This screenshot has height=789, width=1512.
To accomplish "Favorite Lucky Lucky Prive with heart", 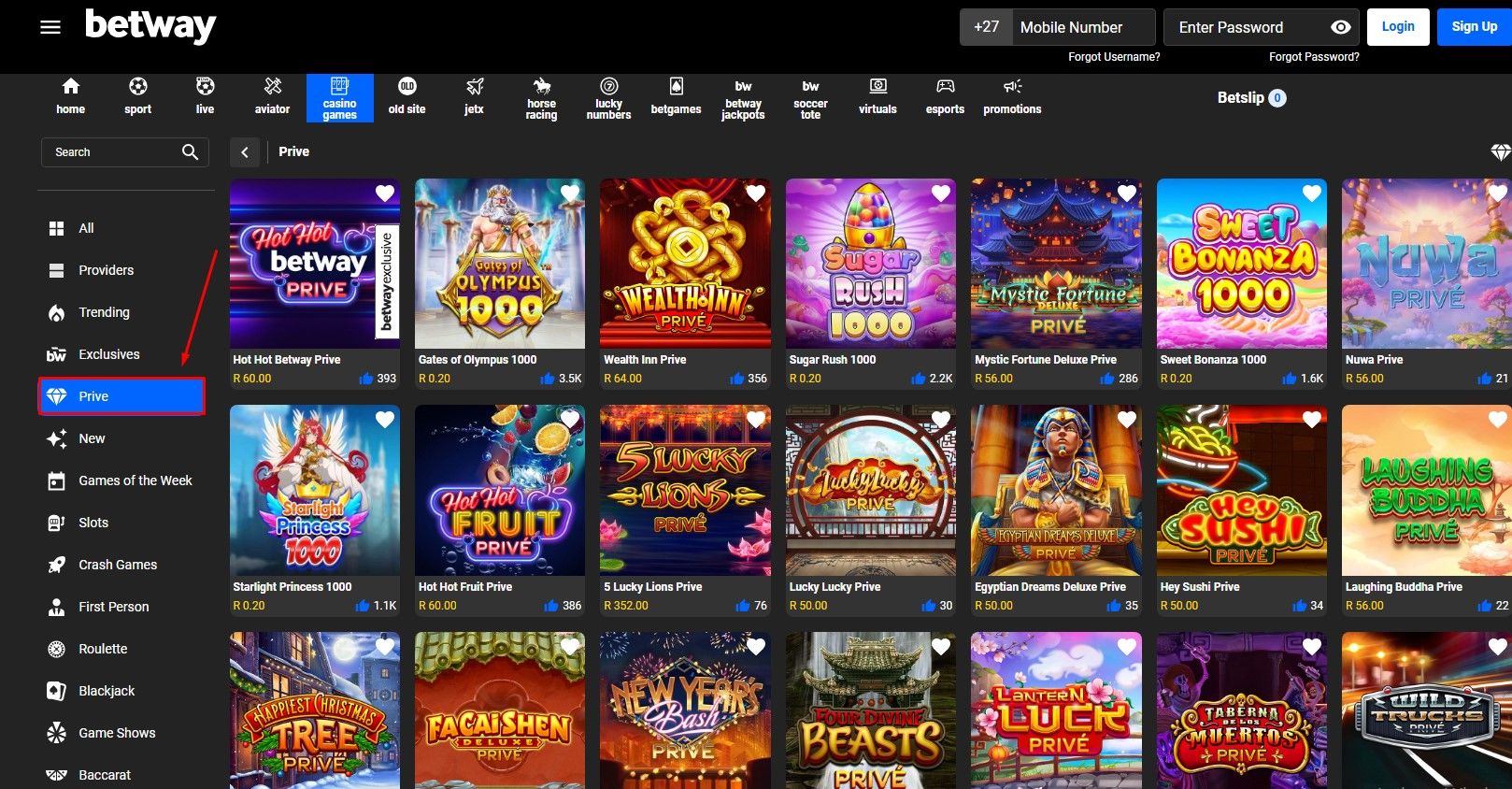I will pos(941,421).
